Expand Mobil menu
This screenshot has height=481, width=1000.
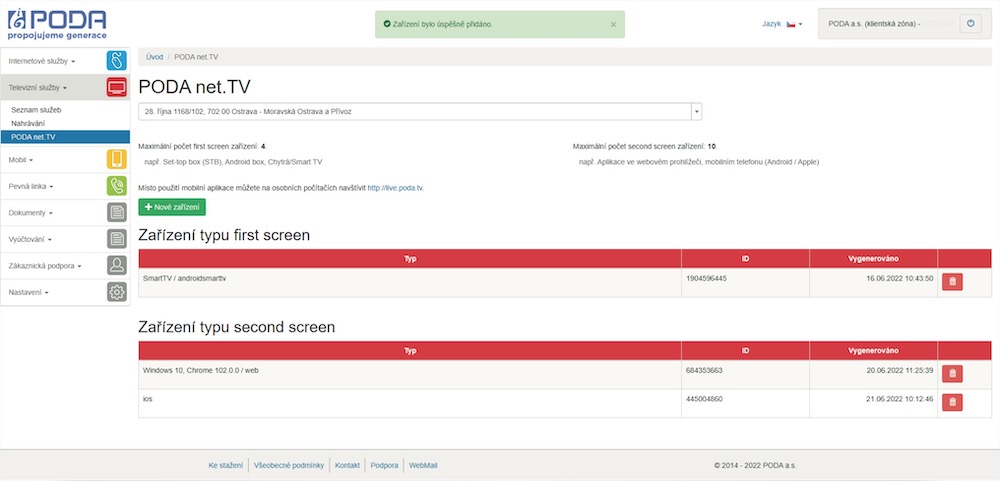pyautogui.click(x=21, y=159)
